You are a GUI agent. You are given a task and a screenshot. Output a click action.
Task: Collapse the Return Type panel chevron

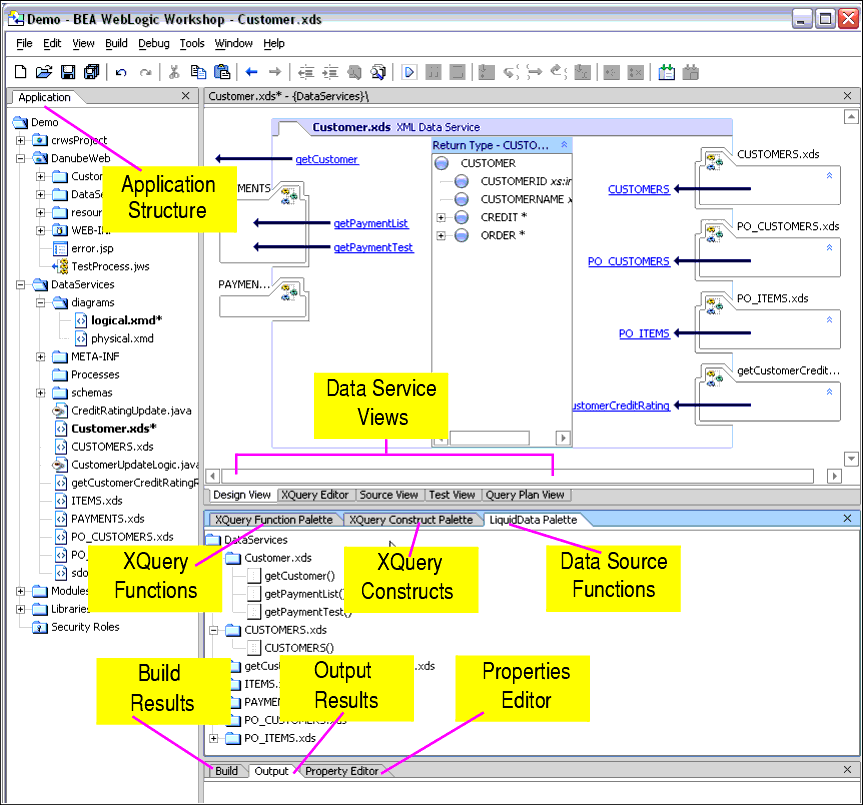[x=564, y=145]
